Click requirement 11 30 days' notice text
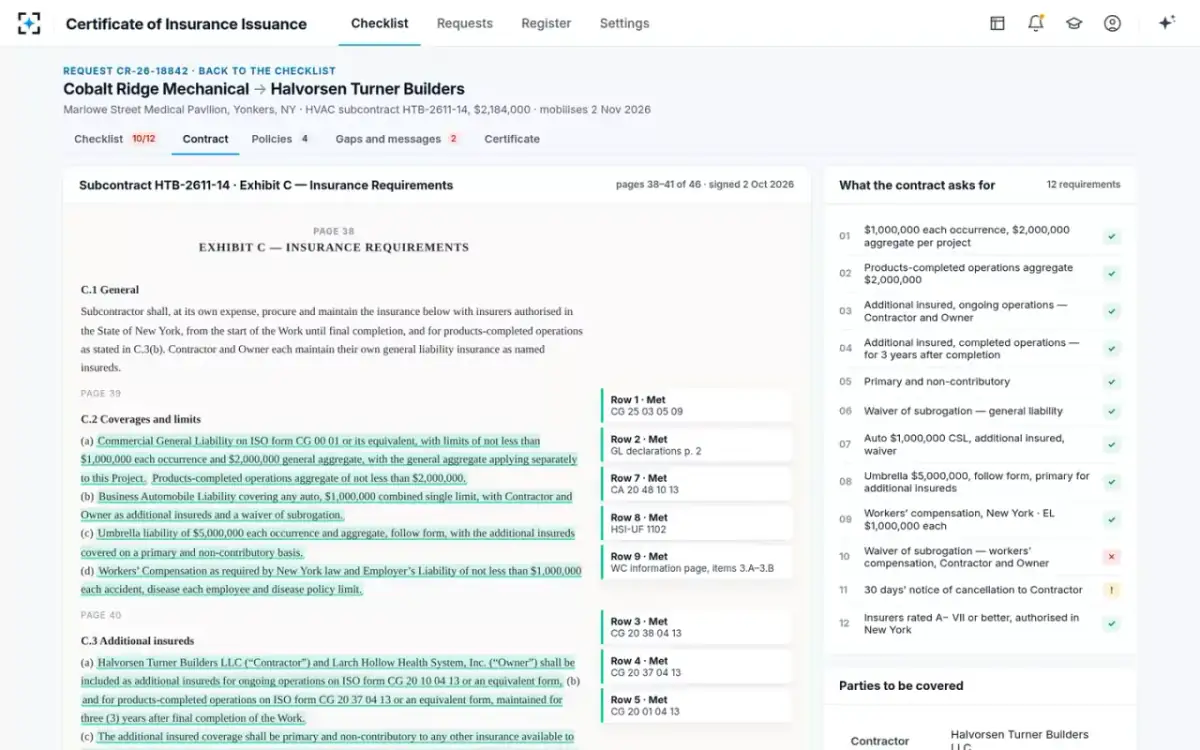This screenshot has width=1200, height=750. pyautogui.click(x=973, y=590)
